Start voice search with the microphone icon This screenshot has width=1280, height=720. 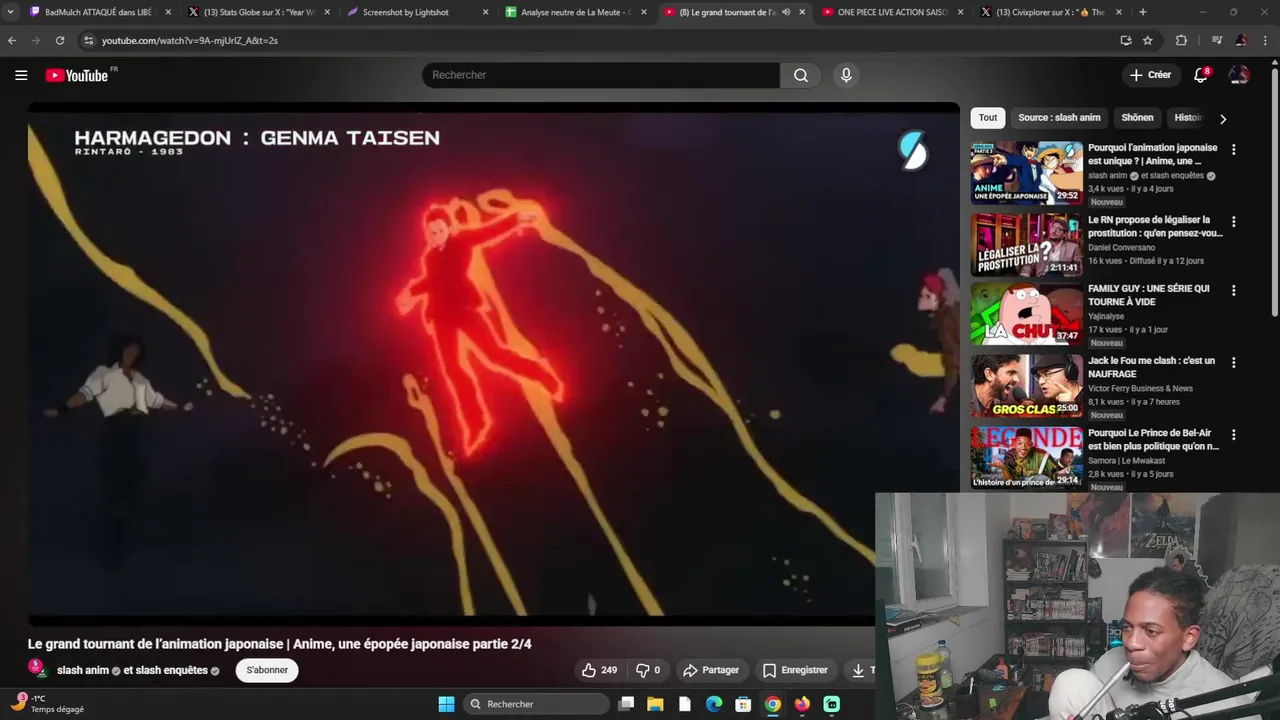[x=846, y=75]
